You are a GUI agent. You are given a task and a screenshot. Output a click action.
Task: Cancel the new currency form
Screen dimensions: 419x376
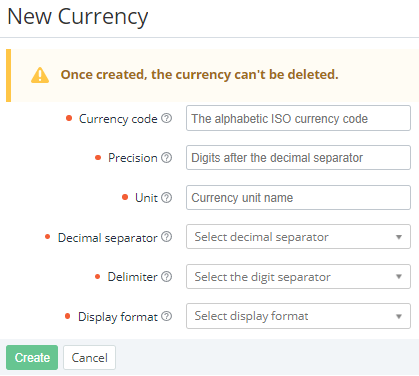[x=89, y=357]
